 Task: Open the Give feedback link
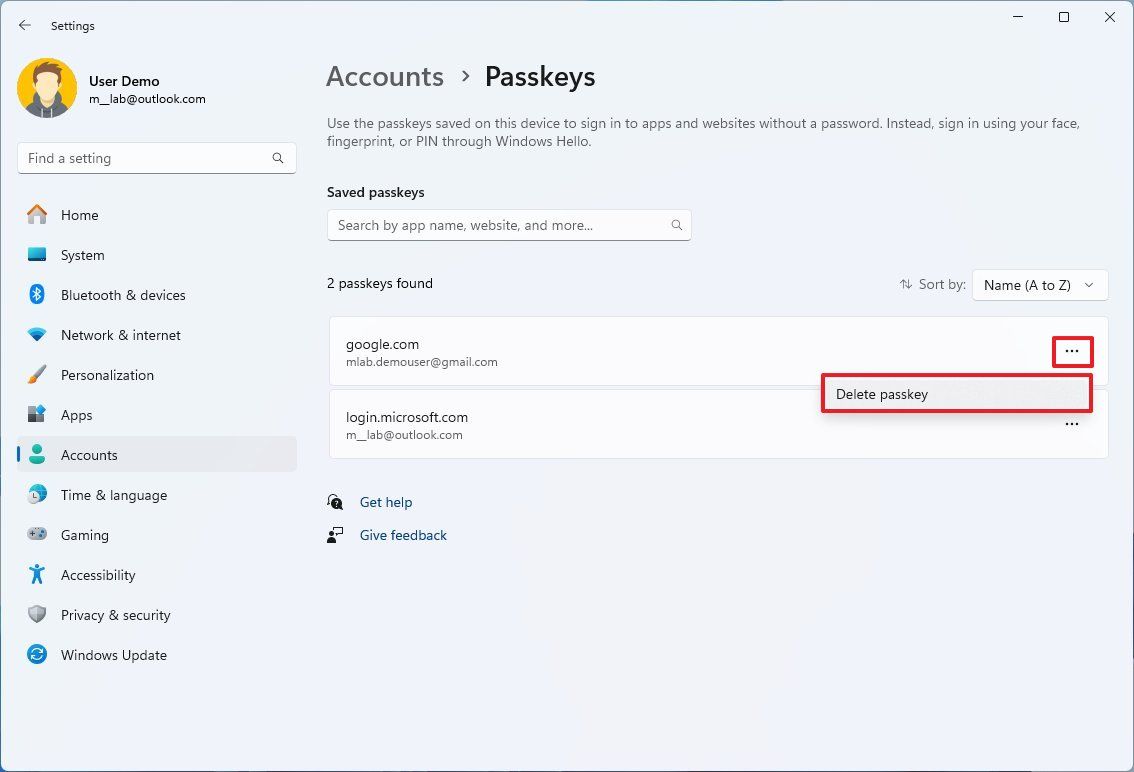[403, 535]
